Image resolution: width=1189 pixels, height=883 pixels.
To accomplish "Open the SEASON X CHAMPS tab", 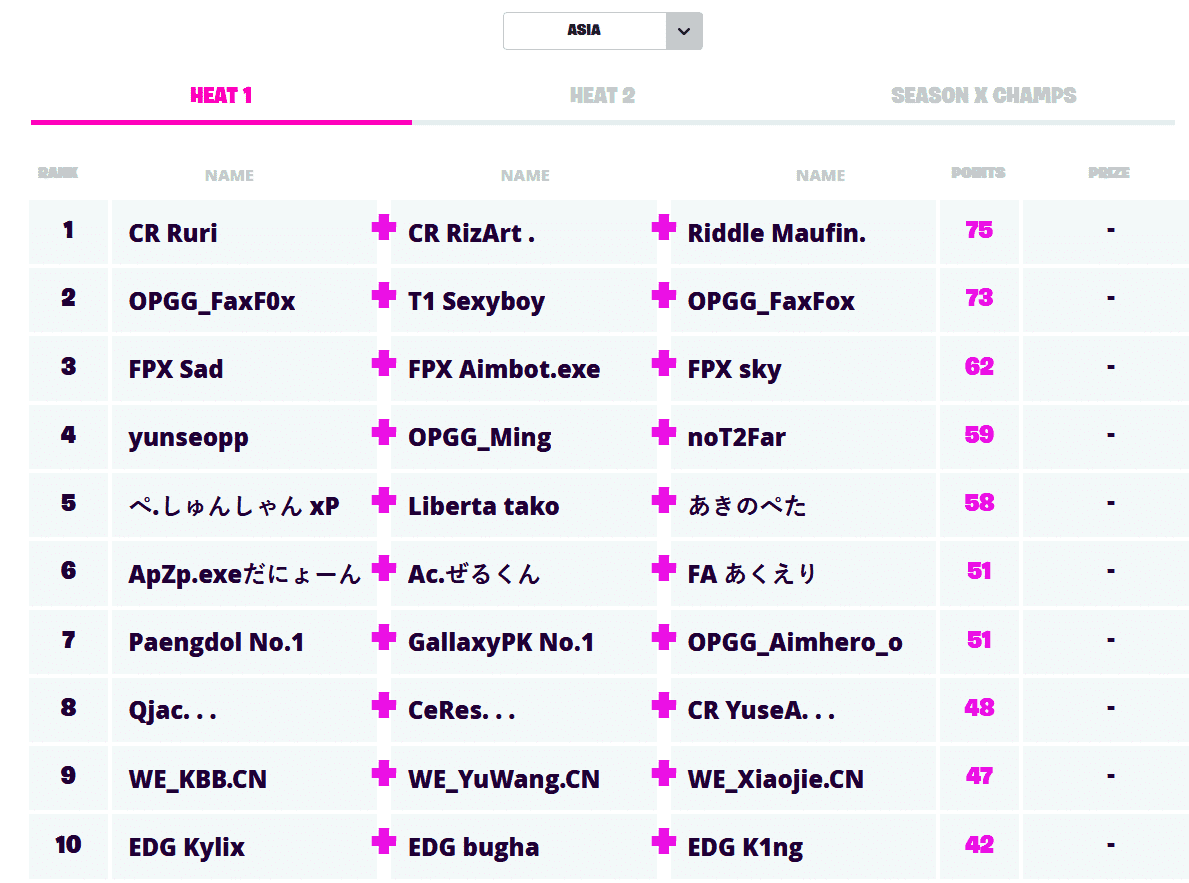I will pos(983,96).
